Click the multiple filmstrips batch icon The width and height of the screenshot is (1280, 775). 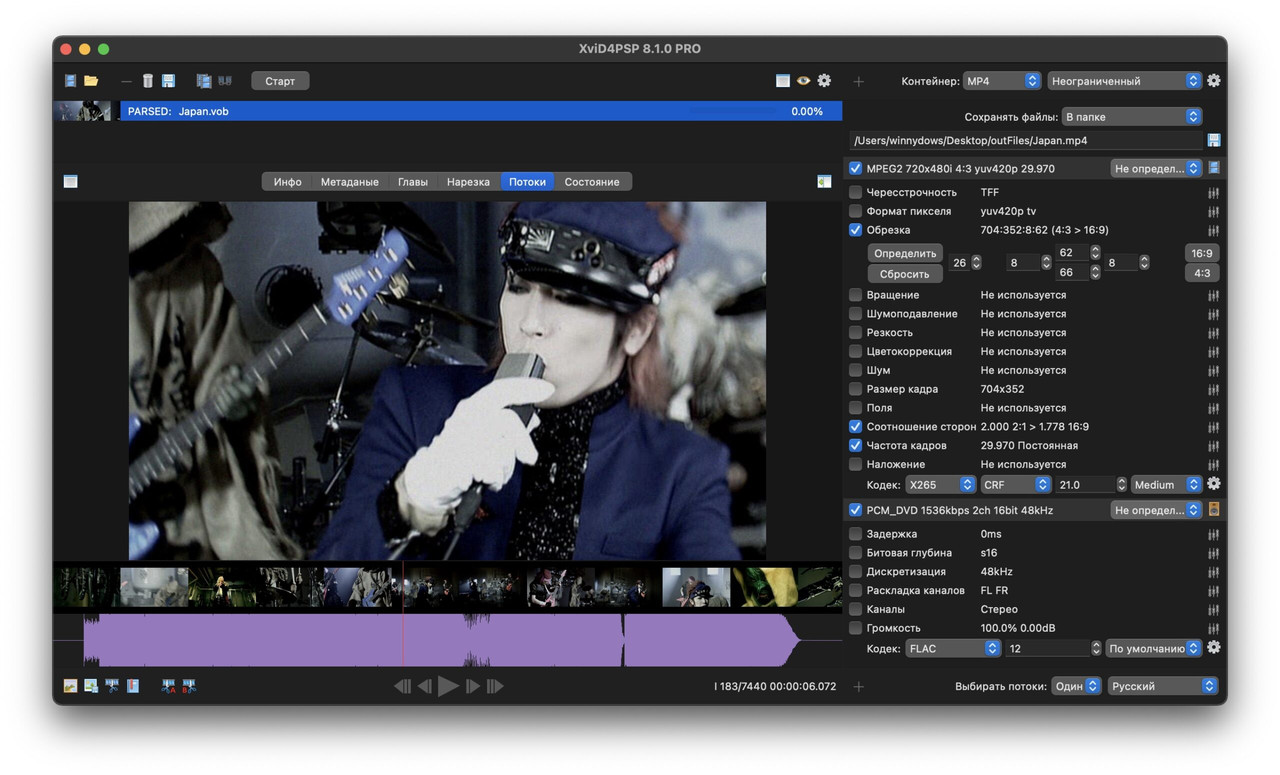[x=204, y=81]
